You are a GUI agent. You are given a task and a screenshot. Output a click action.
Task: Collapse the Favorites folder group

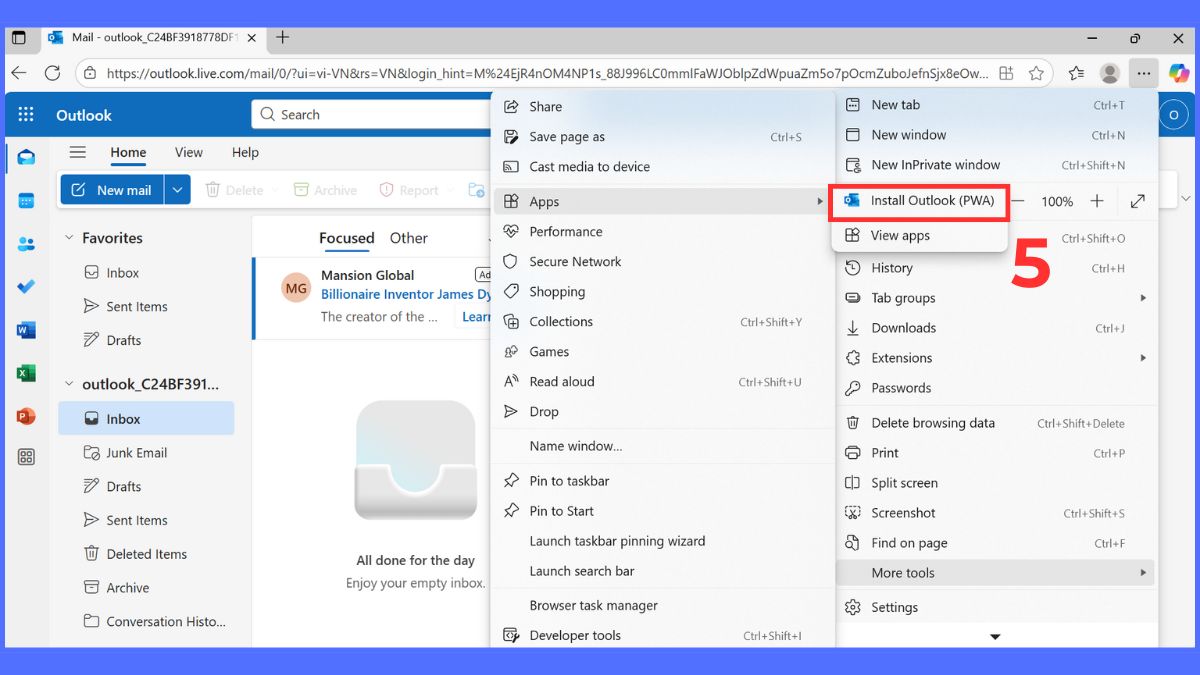[x=70, y=238]
